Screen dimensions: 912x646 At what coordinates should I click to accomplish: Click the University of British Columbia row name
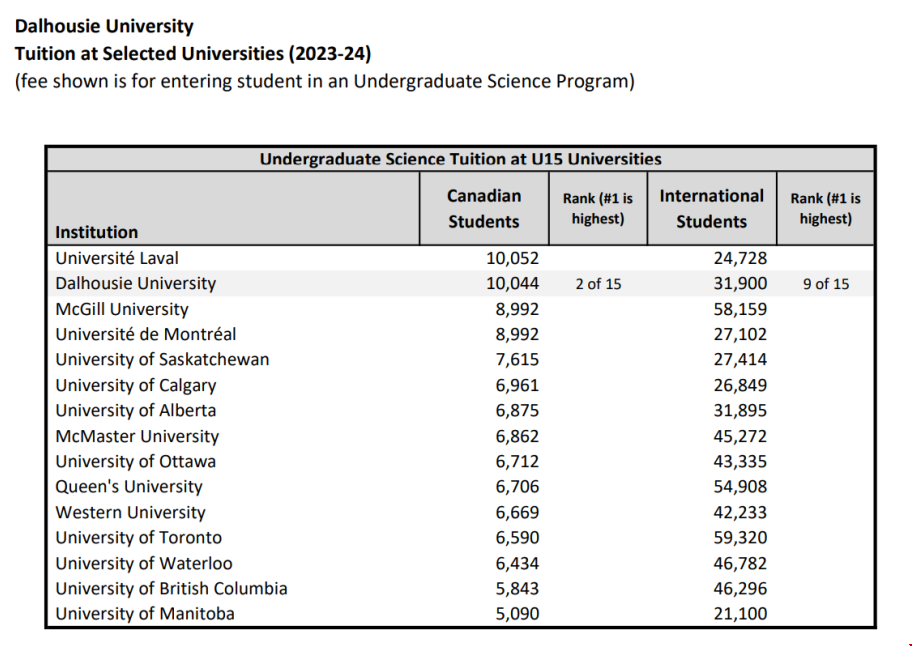pyautogui.click(x=171, y=589)
